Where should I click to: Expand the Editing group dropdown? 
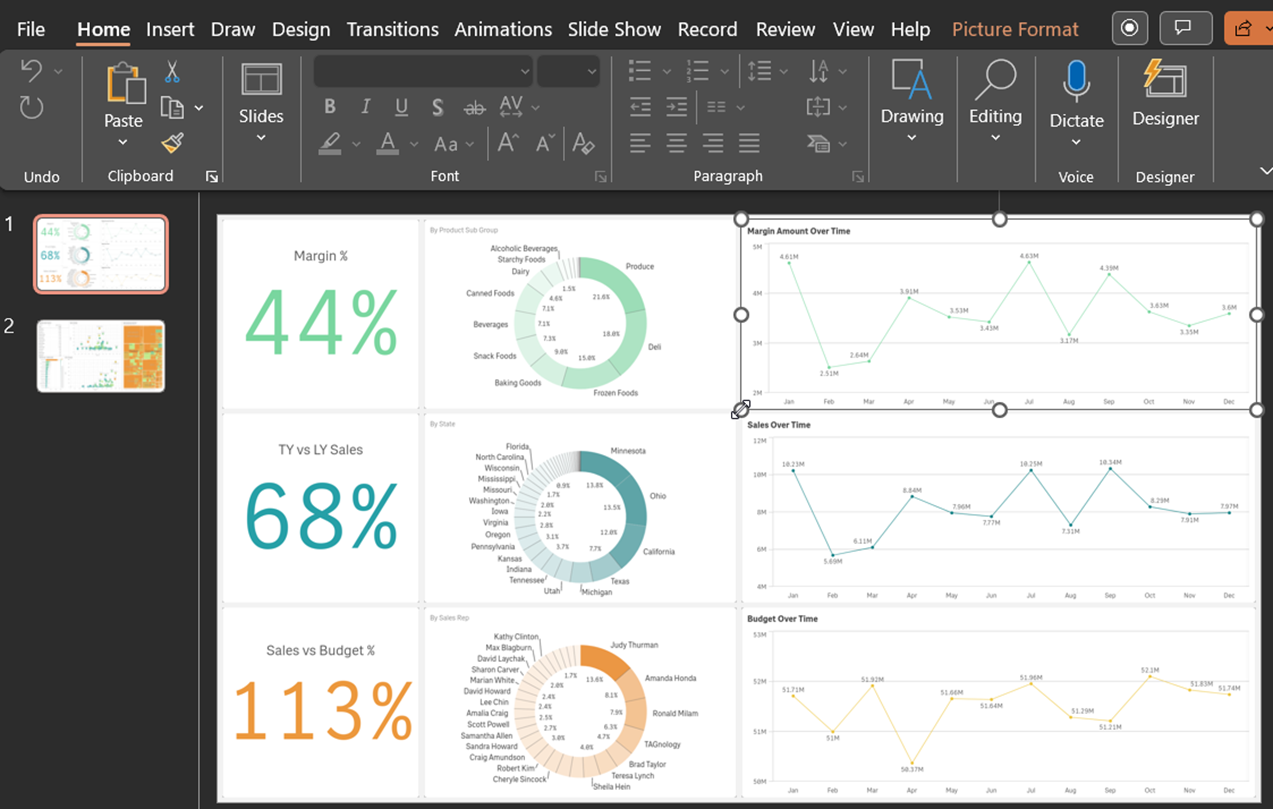(x=995, y=138)
